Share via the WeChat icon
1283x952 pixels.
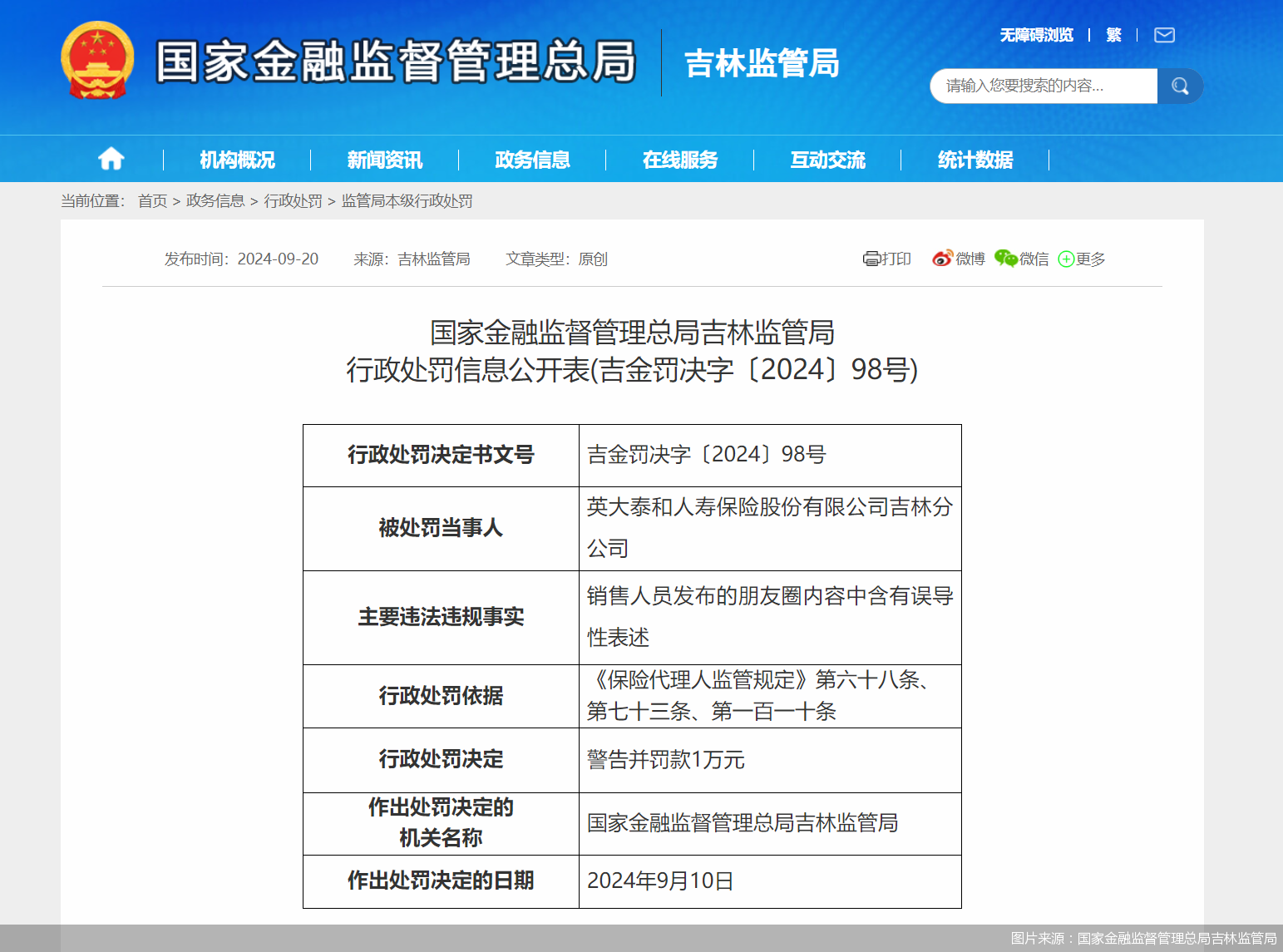pyautogui.click(x=1005, y=259)
